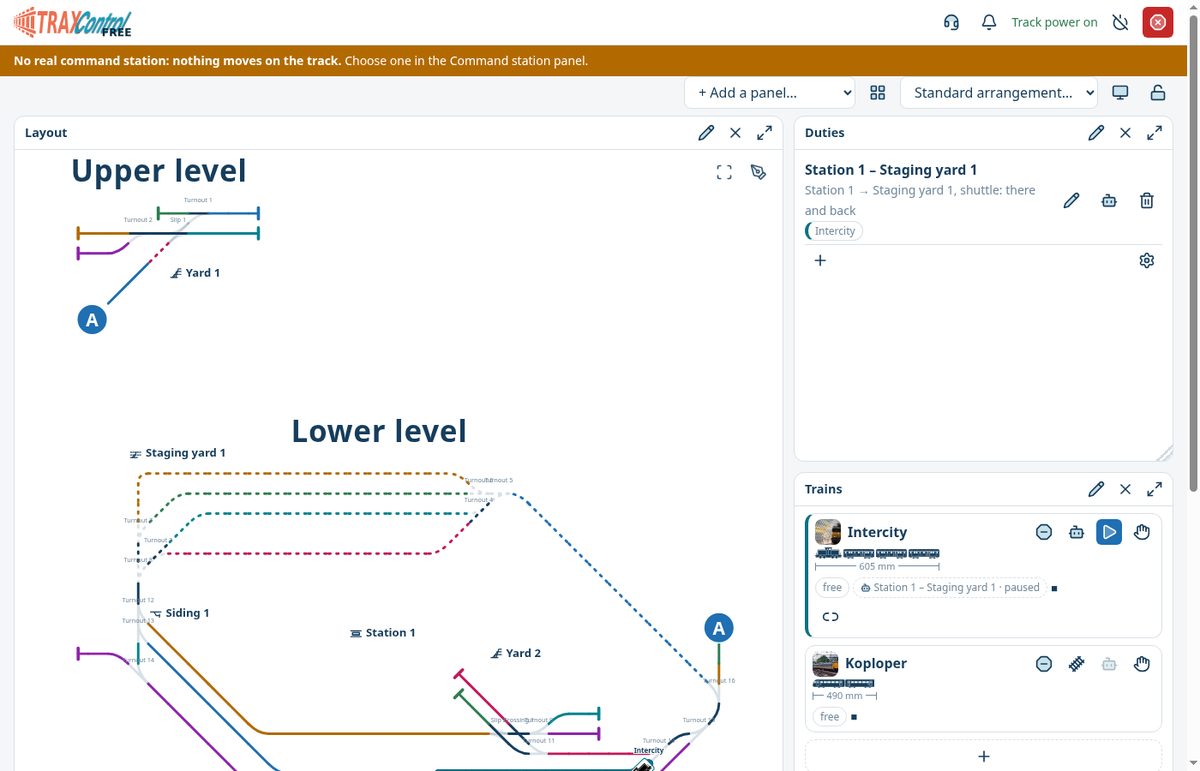Close the Layout panel
Screen dimensions: 1200x771
(735, 133)
